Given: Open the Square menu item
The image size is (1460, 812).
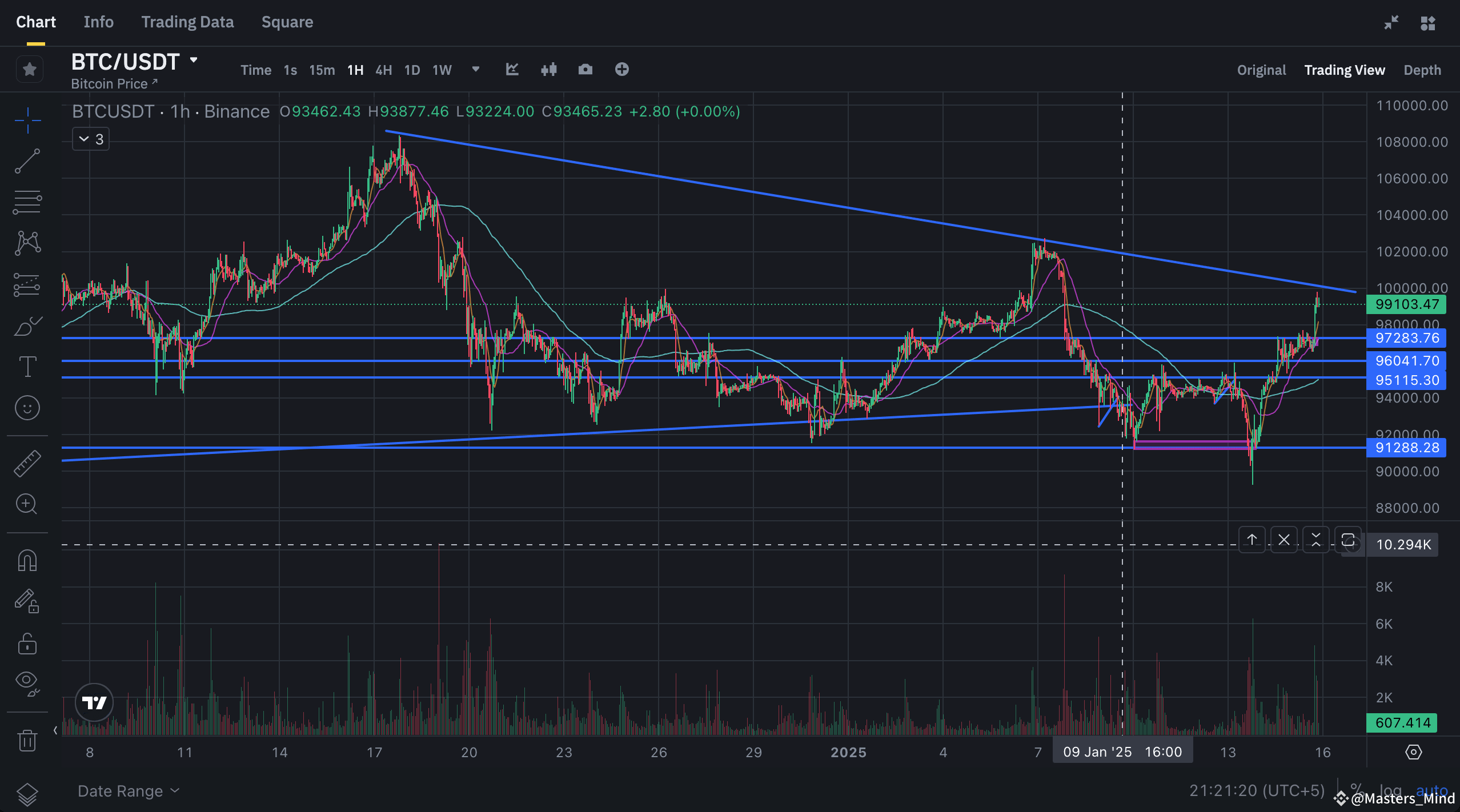Looking at the screenshot, I should (287, 22).
